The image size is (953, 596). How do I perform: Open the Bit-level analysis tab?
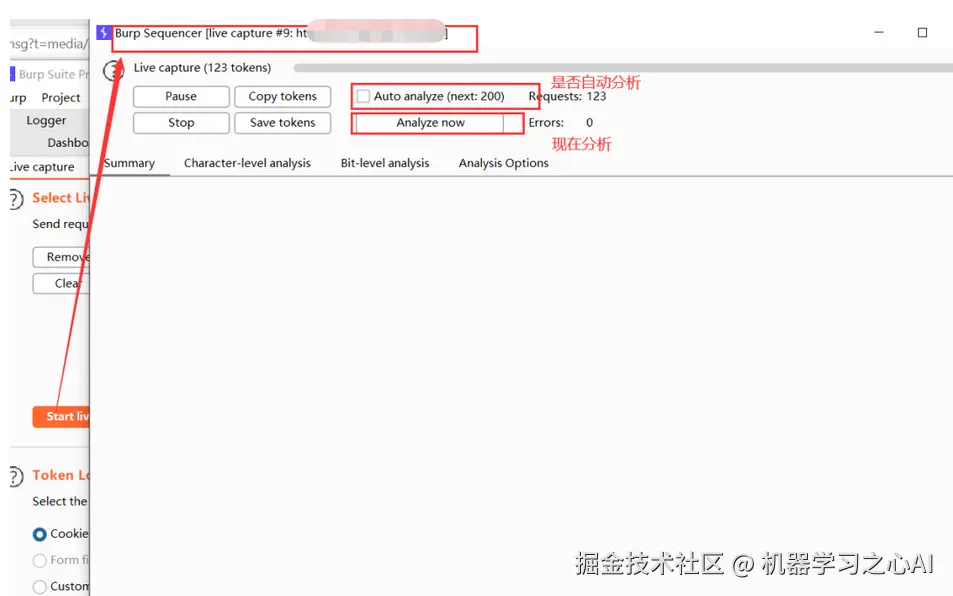click(385, 163)
